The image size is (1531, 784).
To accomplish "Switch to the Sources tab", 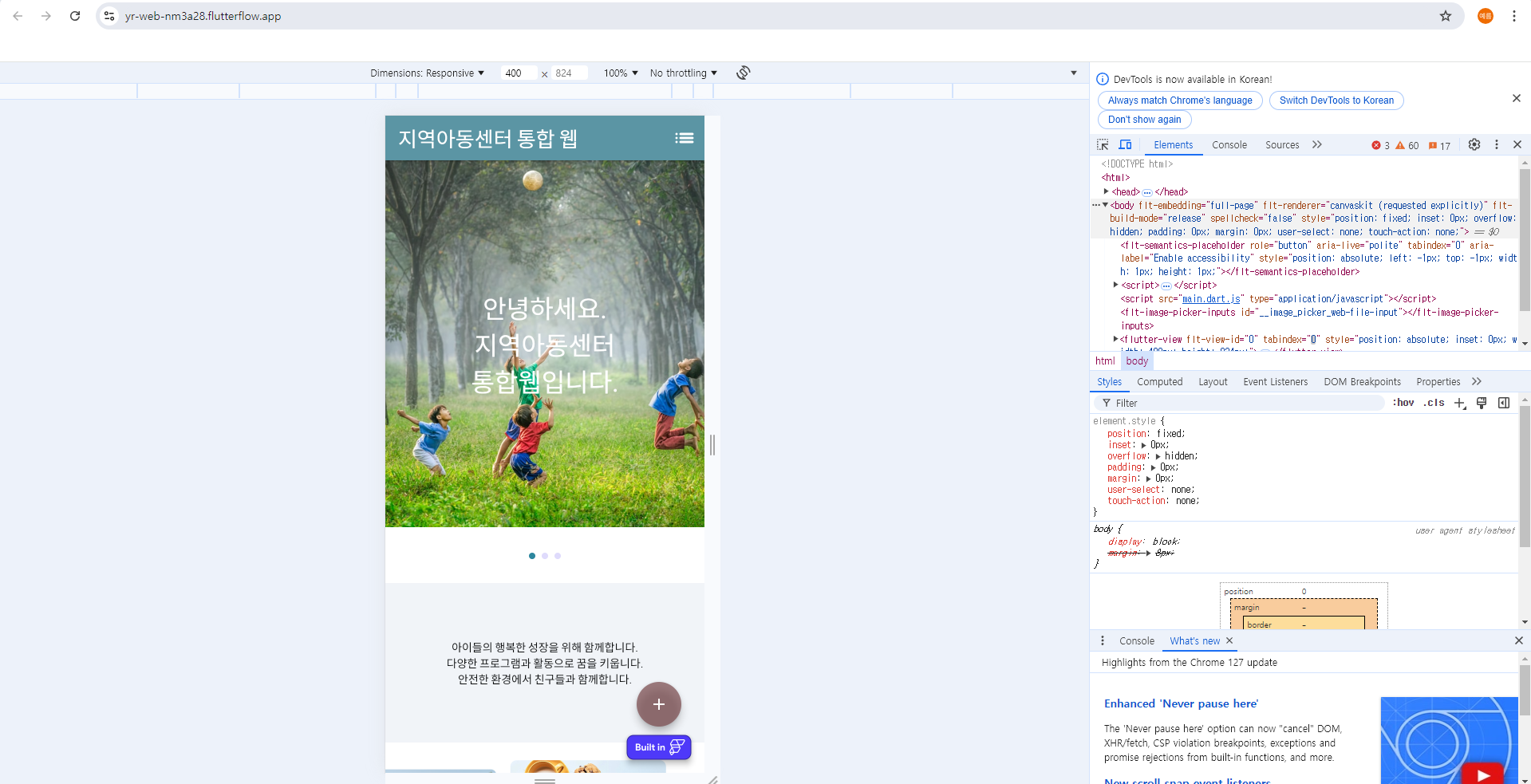I will (1282, 144).
